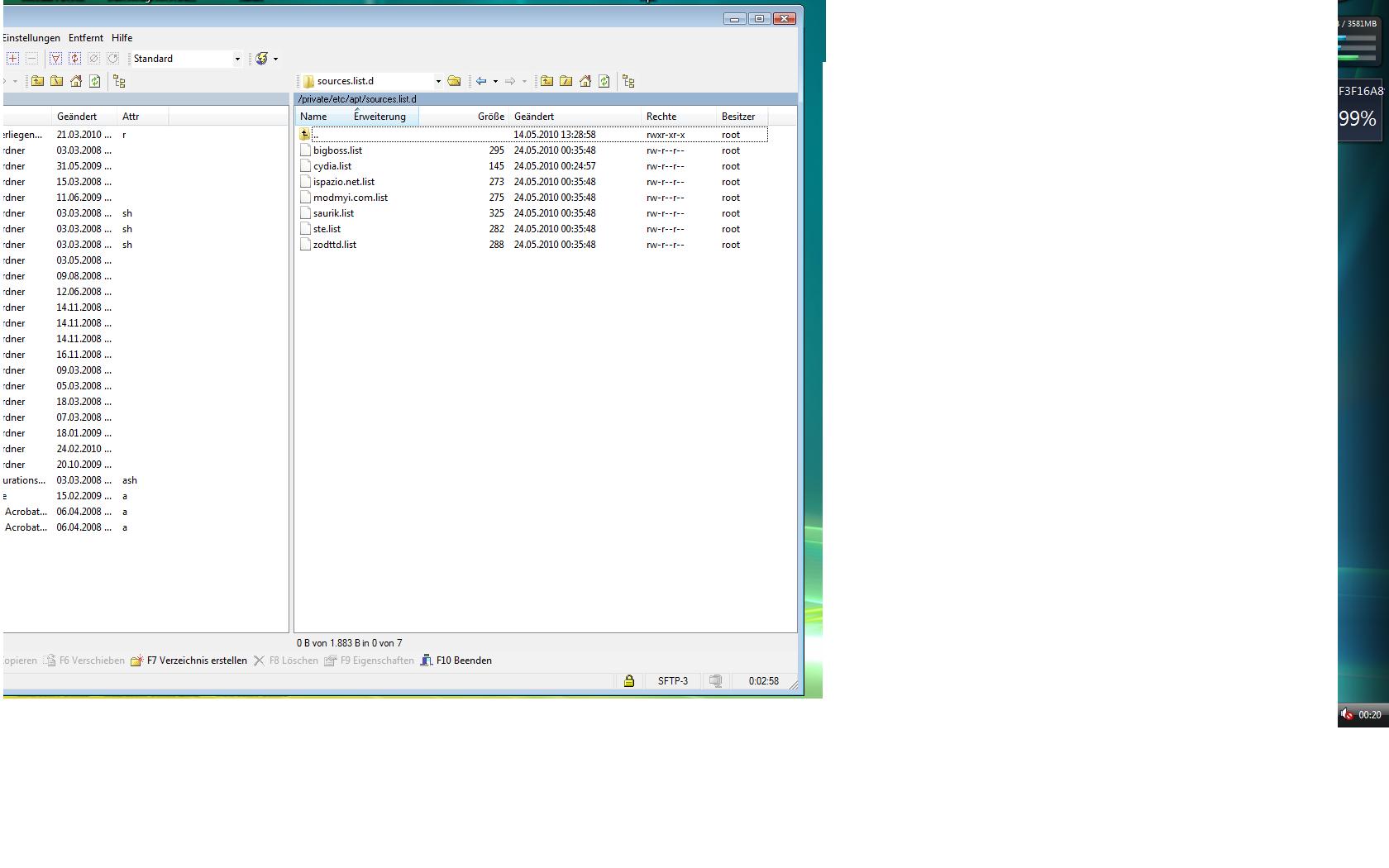Image resolution: width=1389 pixels, height=868 pixels.
Task: Toggle the local directory tree view
Action: click(x=119, y=81)
